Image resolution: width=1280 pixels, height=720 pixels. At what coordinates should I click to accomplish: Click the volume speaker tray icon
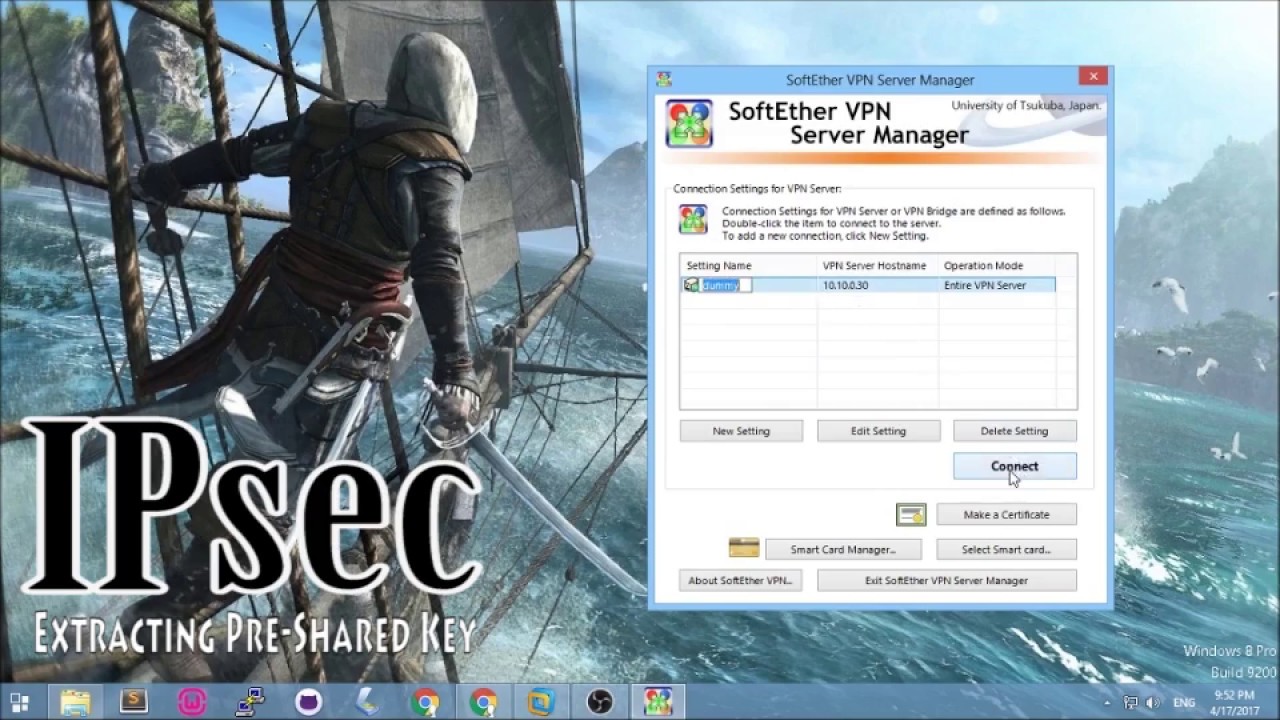pos(1152,703)
